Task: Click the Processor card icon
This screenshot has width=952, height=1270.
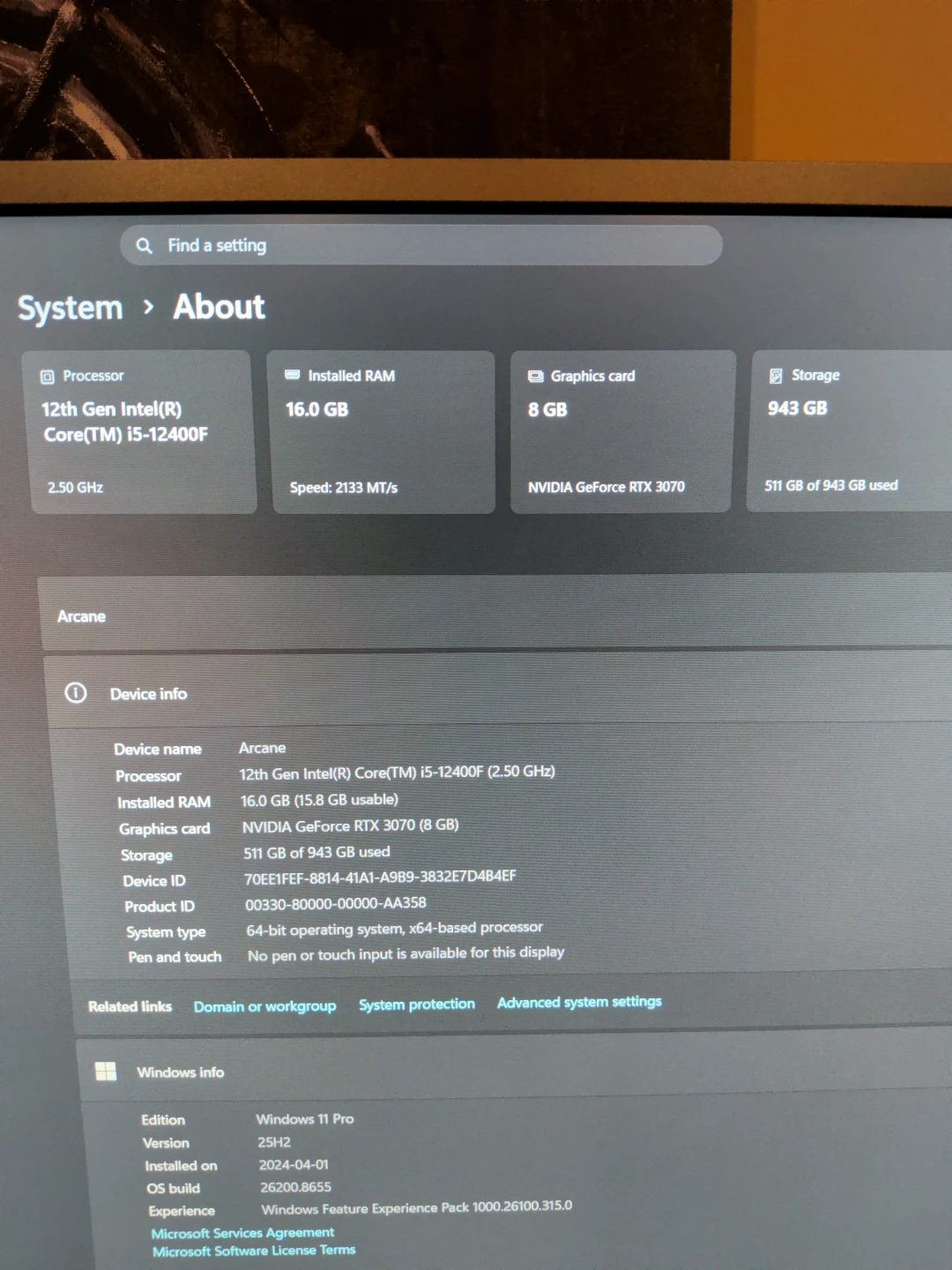Action: coord(48,377)
